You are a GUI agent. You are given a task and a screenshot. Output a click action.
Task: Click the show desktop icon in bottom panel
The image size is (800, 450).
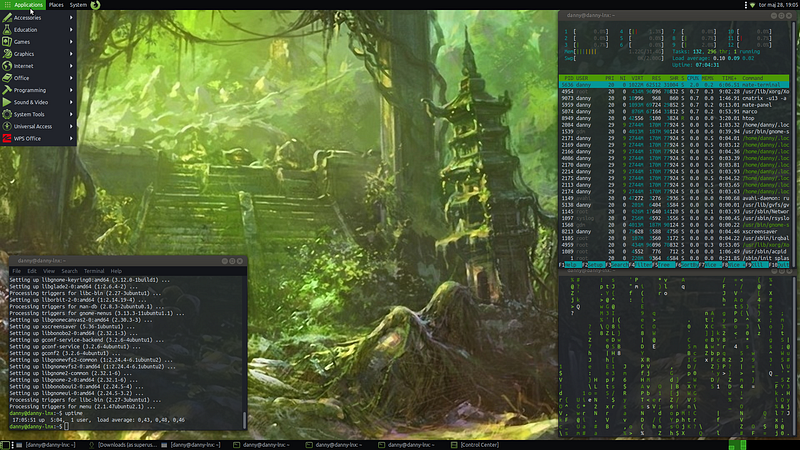click(x=5, y=445)
